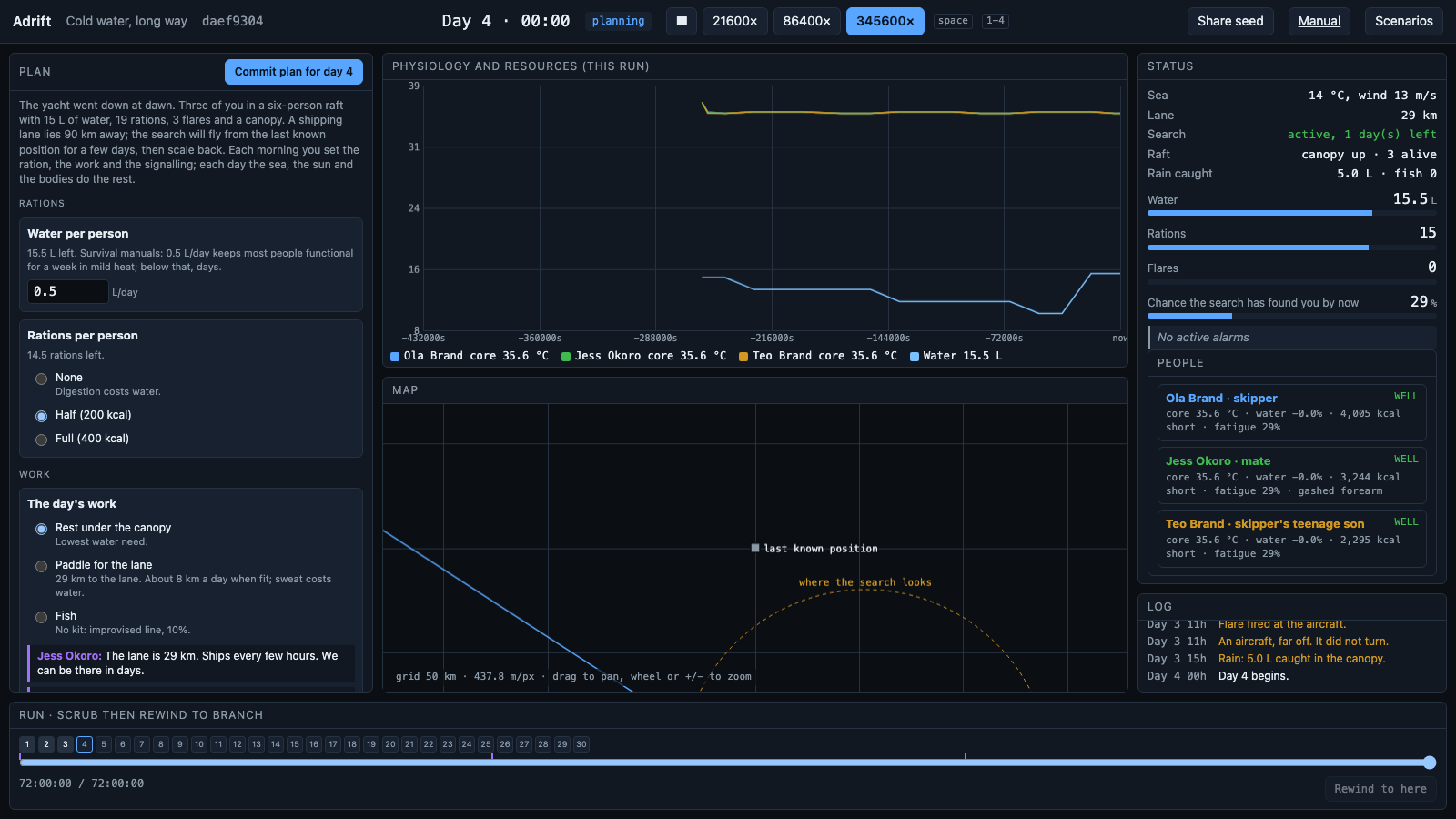Set speed to 86400x
The image size is (1456, 819).
[x=806, y=21]
